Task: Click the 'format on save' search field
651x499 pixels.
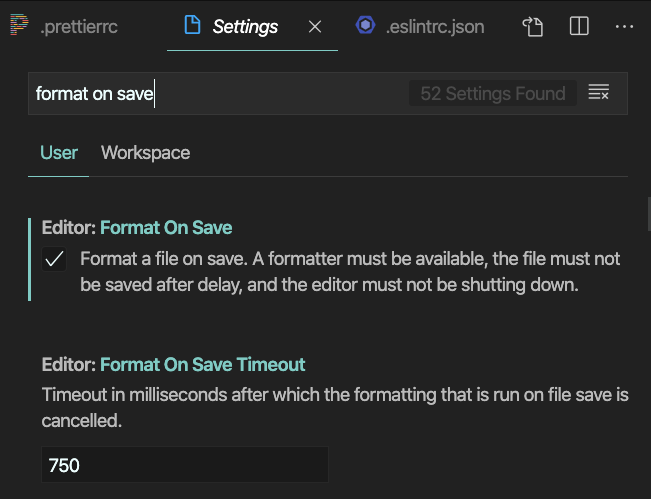Action: coord(220,94)
